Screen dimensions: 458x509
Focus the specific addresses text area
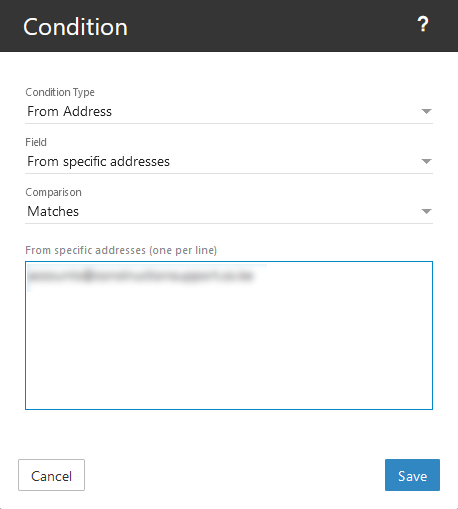[x=229, y=335]
